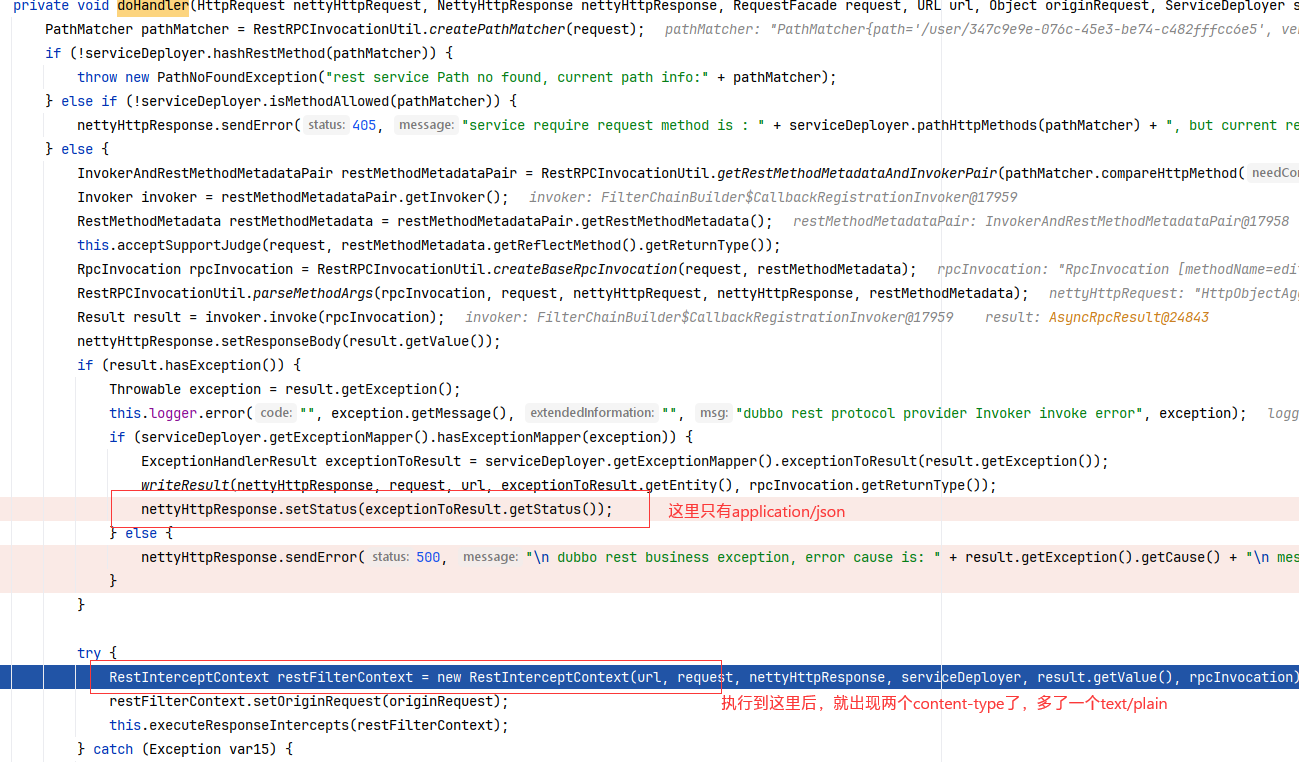
Task: Click the writeResult method call
Action: pyautogui.click(x=185, y=485)
